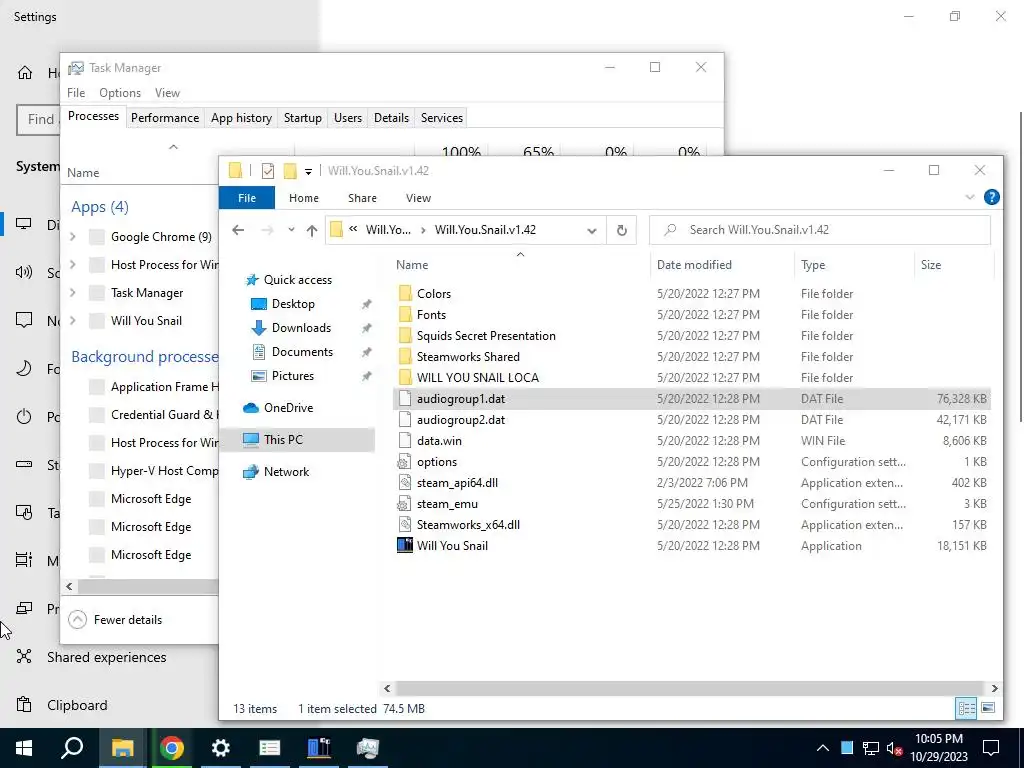Open recent locations dropdown arrow in Explorer

pos(291,230)
